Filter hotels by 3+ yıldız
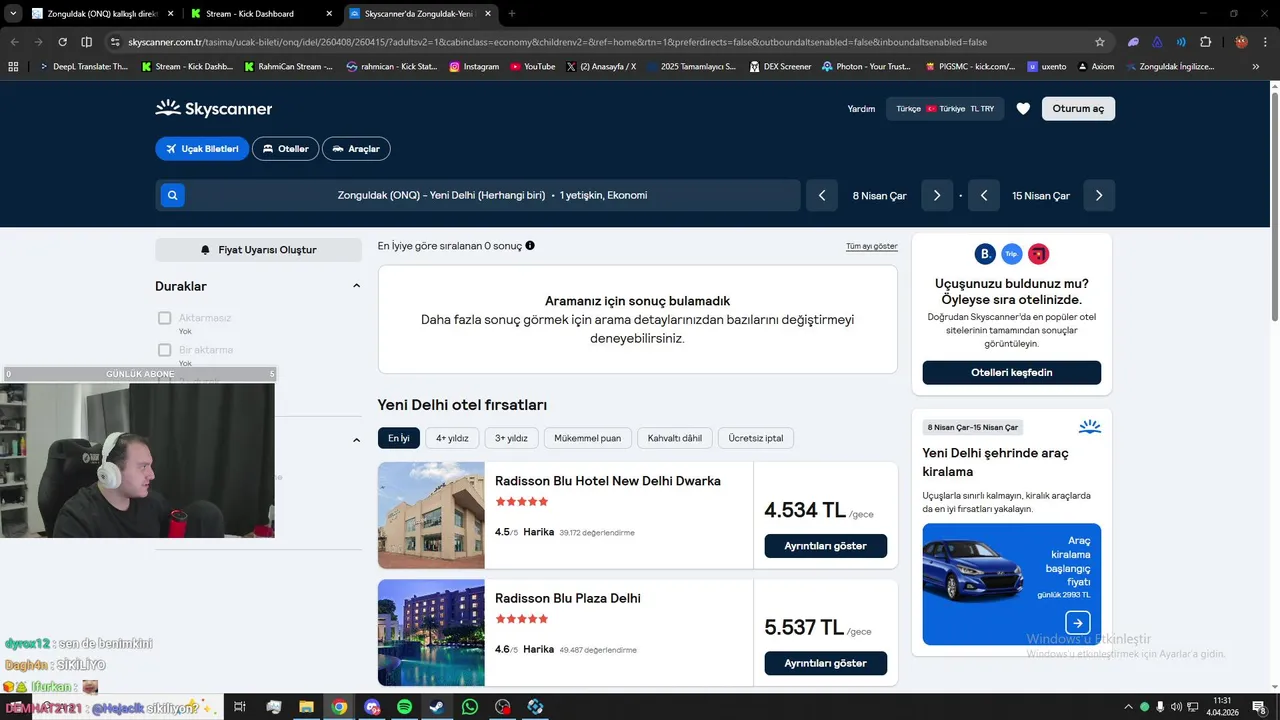 click(x=512, y=438)
